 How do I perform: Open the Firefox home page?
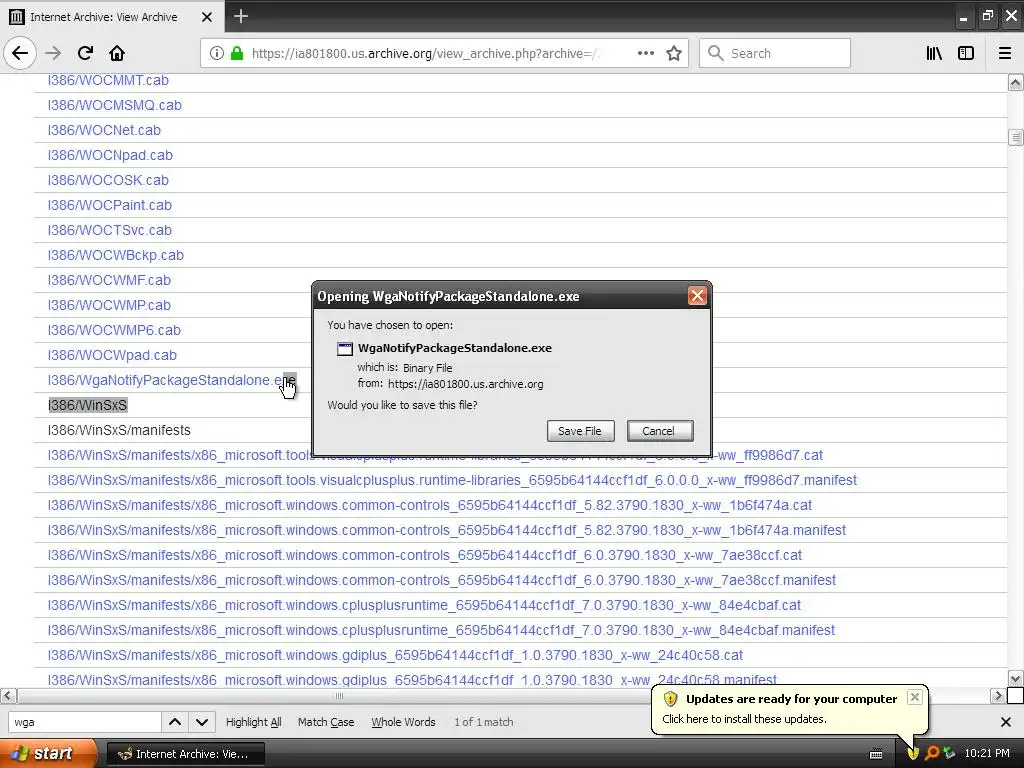(x=117, y=53)
